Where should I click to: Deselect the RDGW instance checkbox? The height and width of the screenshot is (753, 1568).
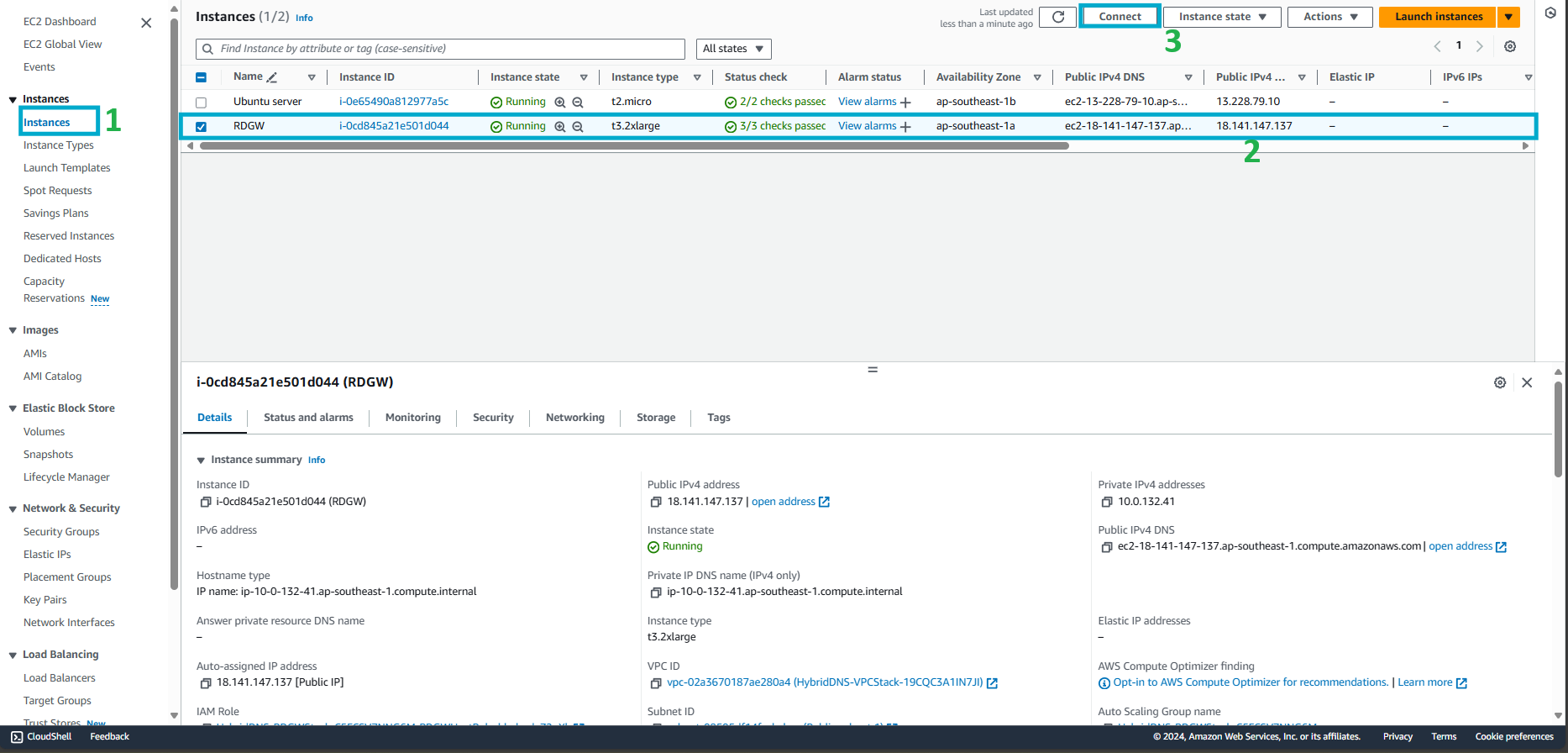point(201,127)
